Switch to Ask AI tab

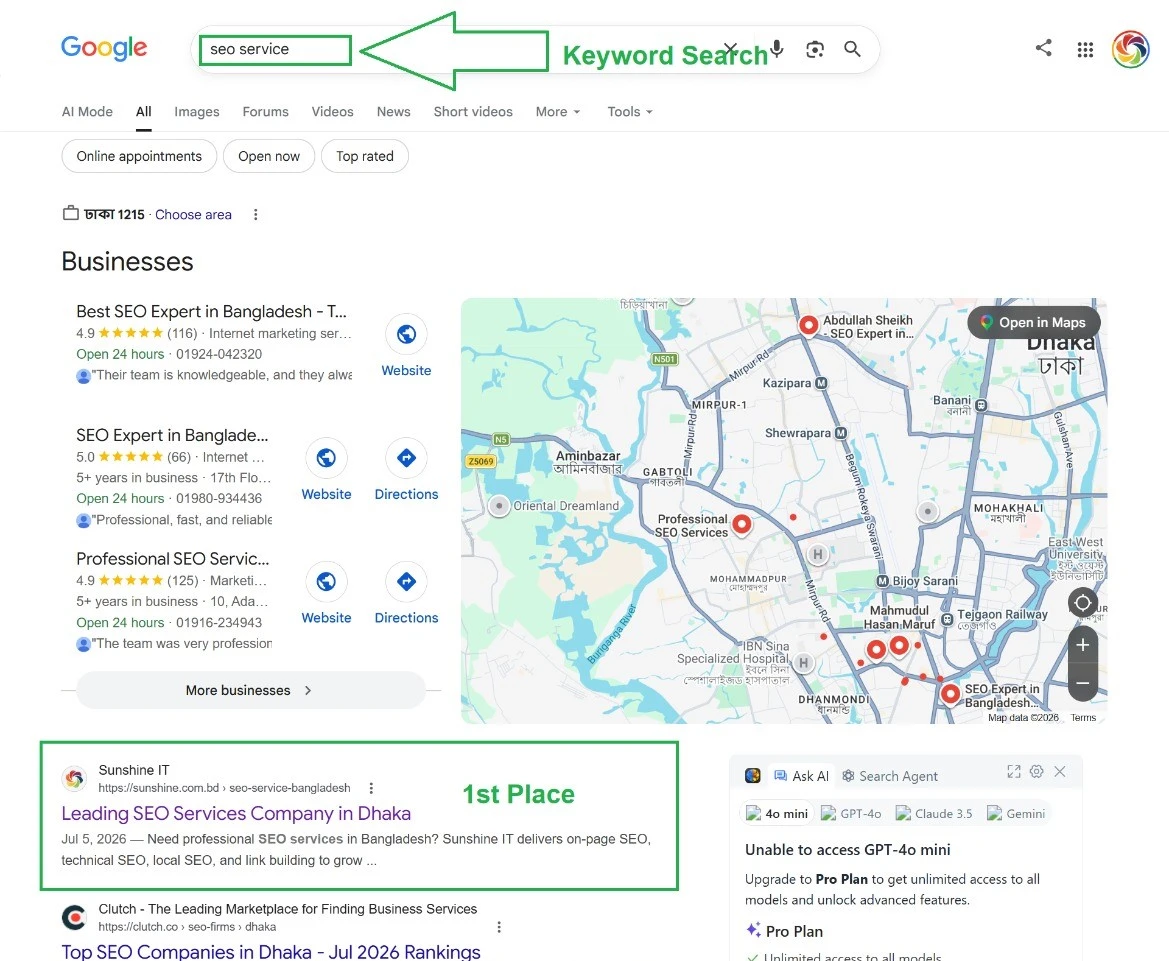801,776
